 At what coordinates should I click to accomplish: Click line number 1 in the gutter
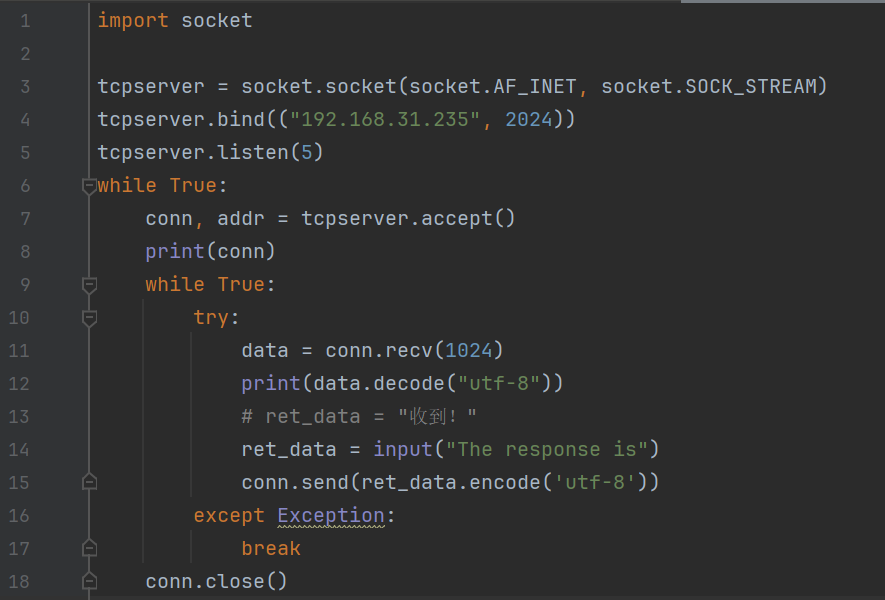coord(24,21)
